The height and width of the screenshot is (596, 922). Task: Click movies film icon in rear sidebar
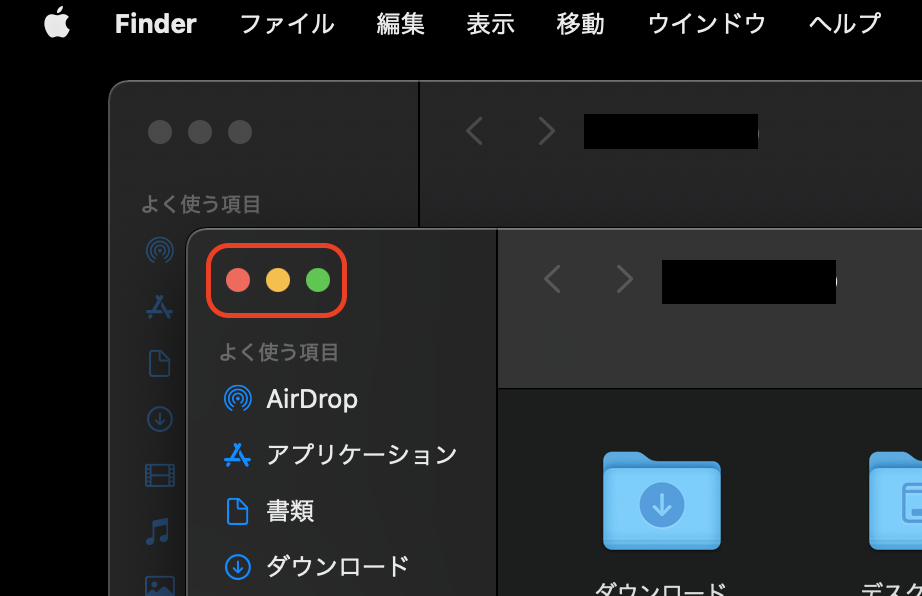(x=160, y=475)
